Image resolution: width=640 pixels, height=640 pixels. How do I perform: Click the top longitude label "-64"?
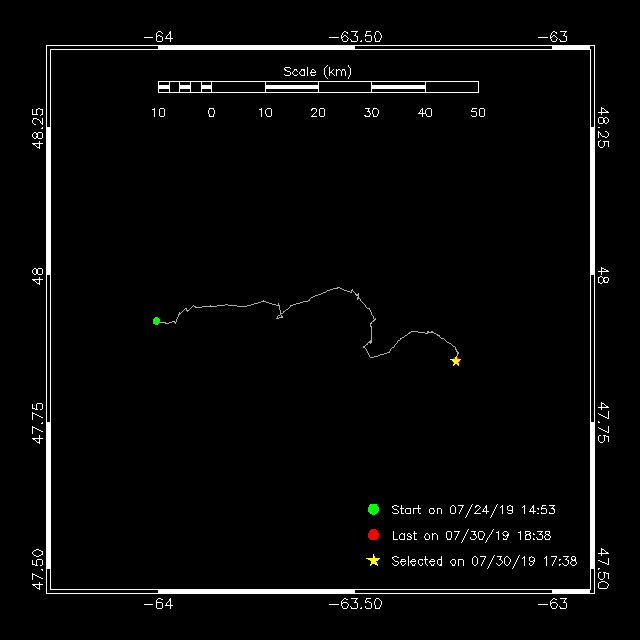tap(158, 37)
